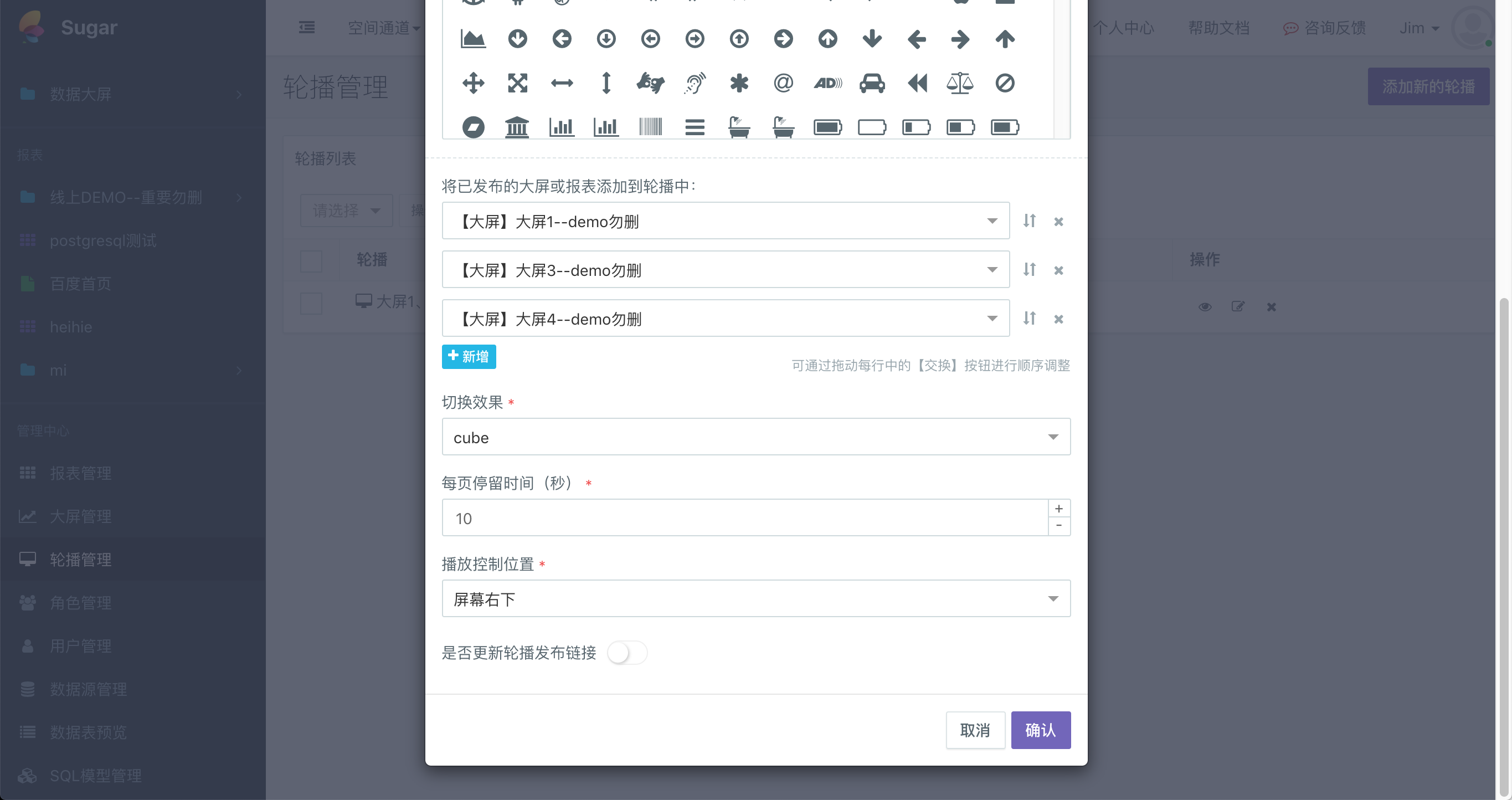Select the expand arrows diagonal icon
Viewport: 1512px width, 800px height.
(x=517, y=83)
